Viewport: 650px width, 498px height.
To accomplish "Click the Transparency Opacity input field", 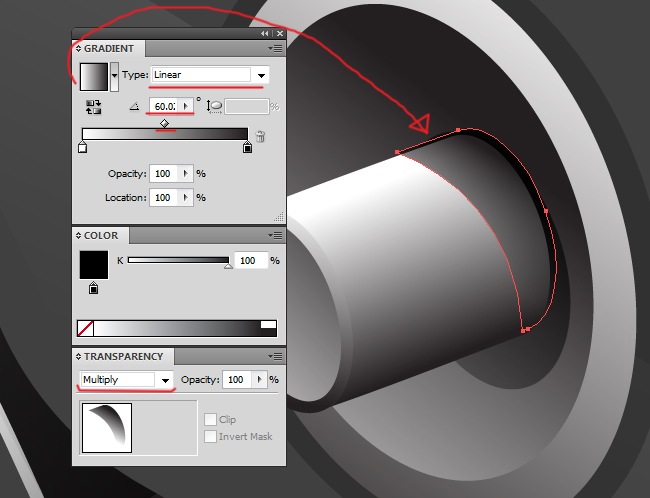I will coord(238,379).
